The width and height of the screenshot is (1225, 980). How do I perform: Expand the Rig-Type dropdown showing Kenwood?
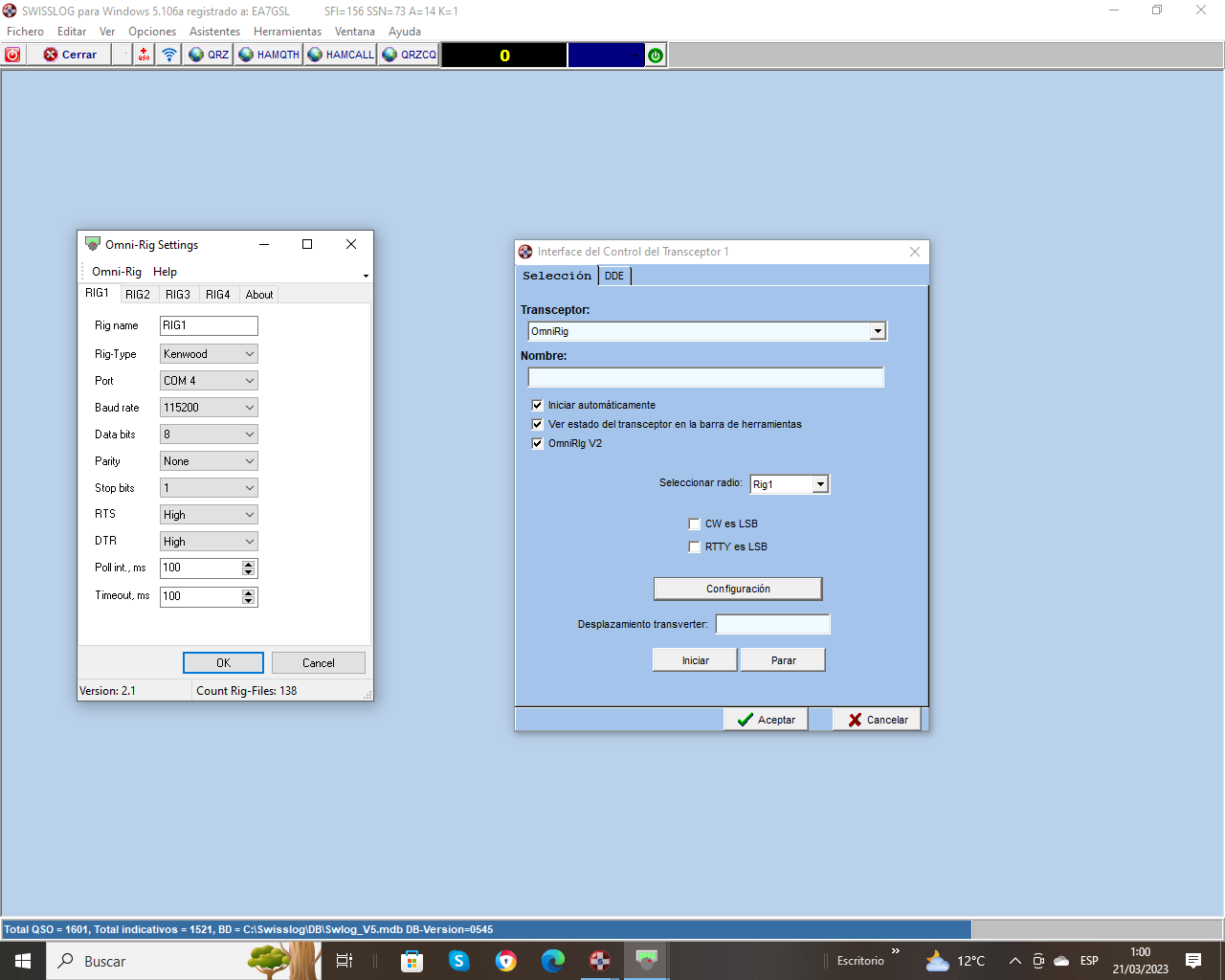[209, 354]
